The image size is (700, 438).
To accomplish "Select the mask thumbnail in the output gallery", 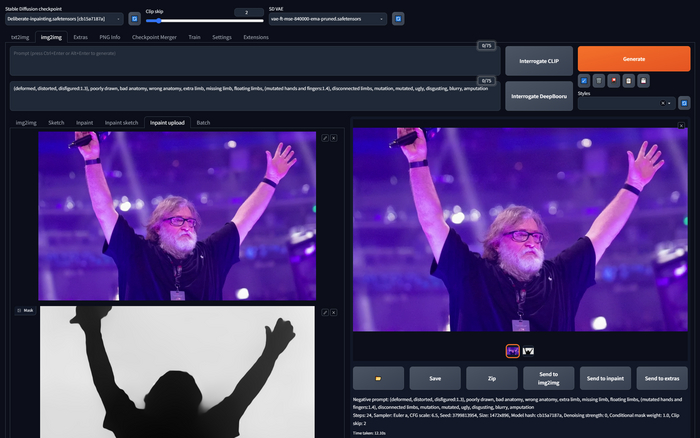I will tap(528, 351).
